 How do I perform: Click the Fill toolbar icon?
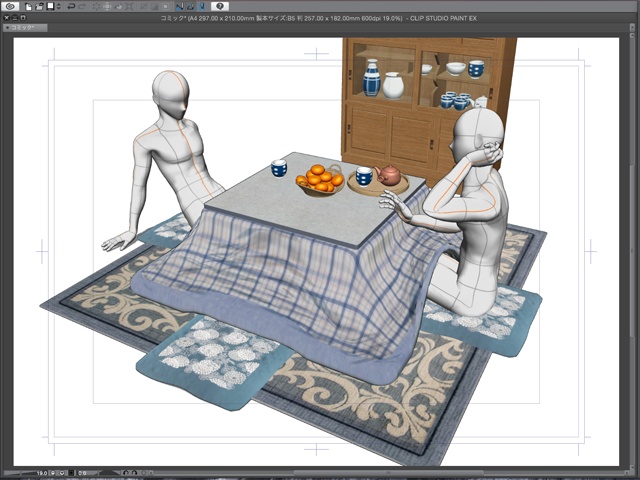(118, 7)
